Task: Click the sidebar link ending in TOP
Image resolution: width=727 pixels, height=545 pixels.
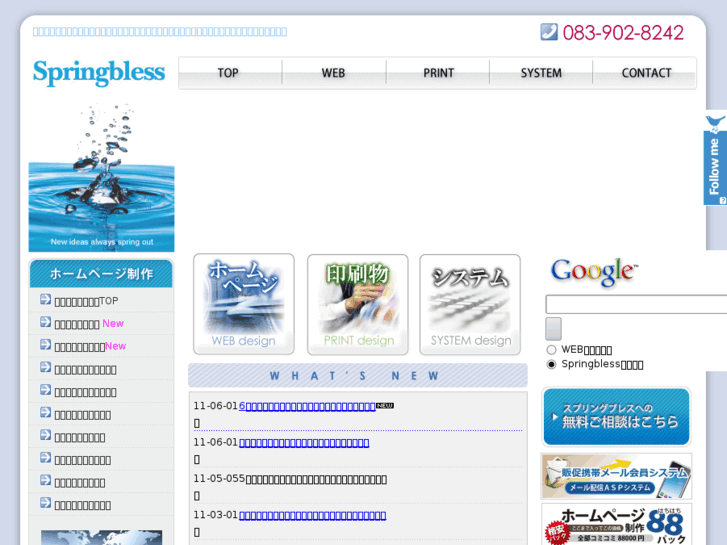Action: coord(86,301)
